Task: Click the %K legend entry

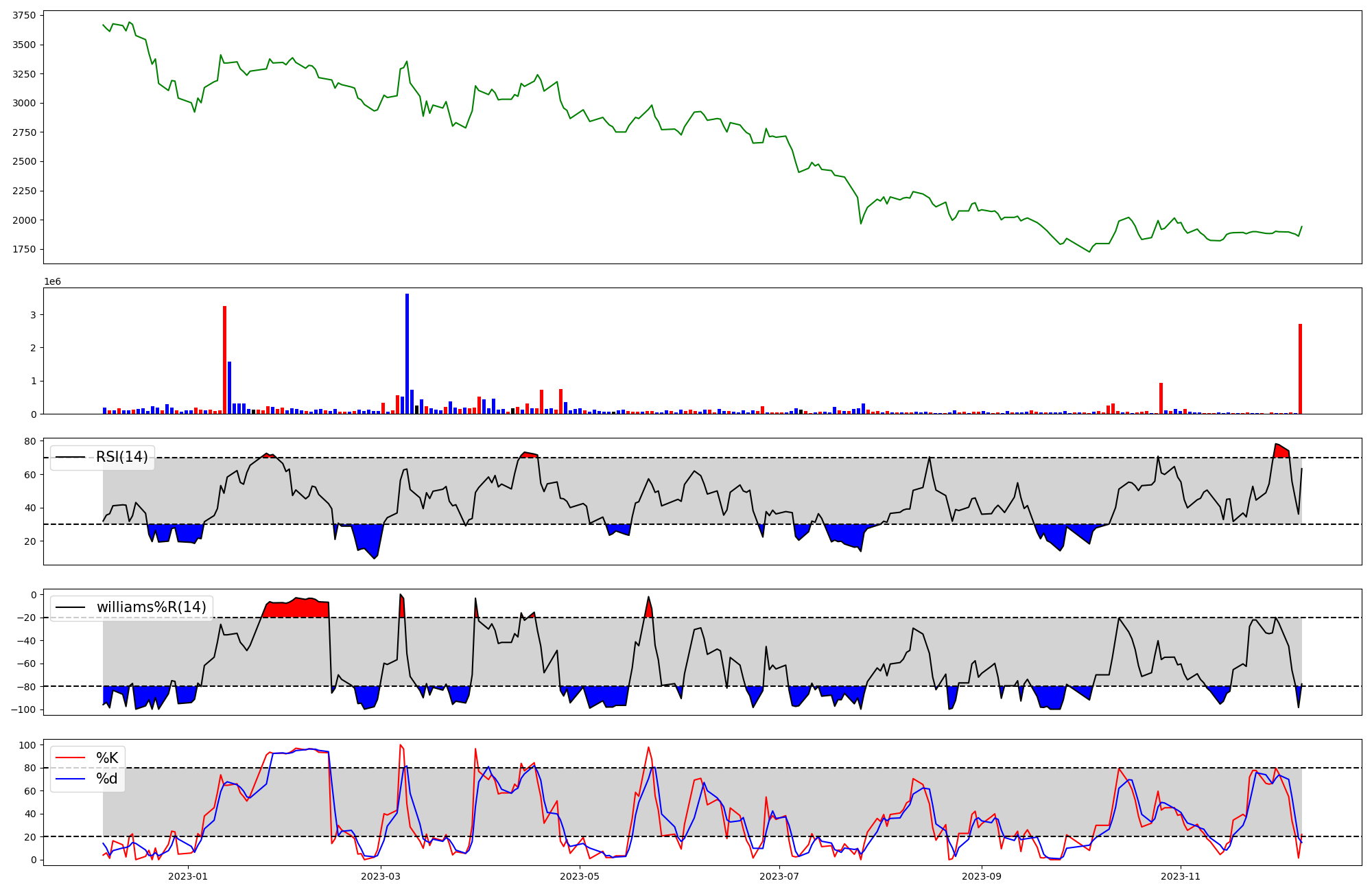Action: (107, 758)
